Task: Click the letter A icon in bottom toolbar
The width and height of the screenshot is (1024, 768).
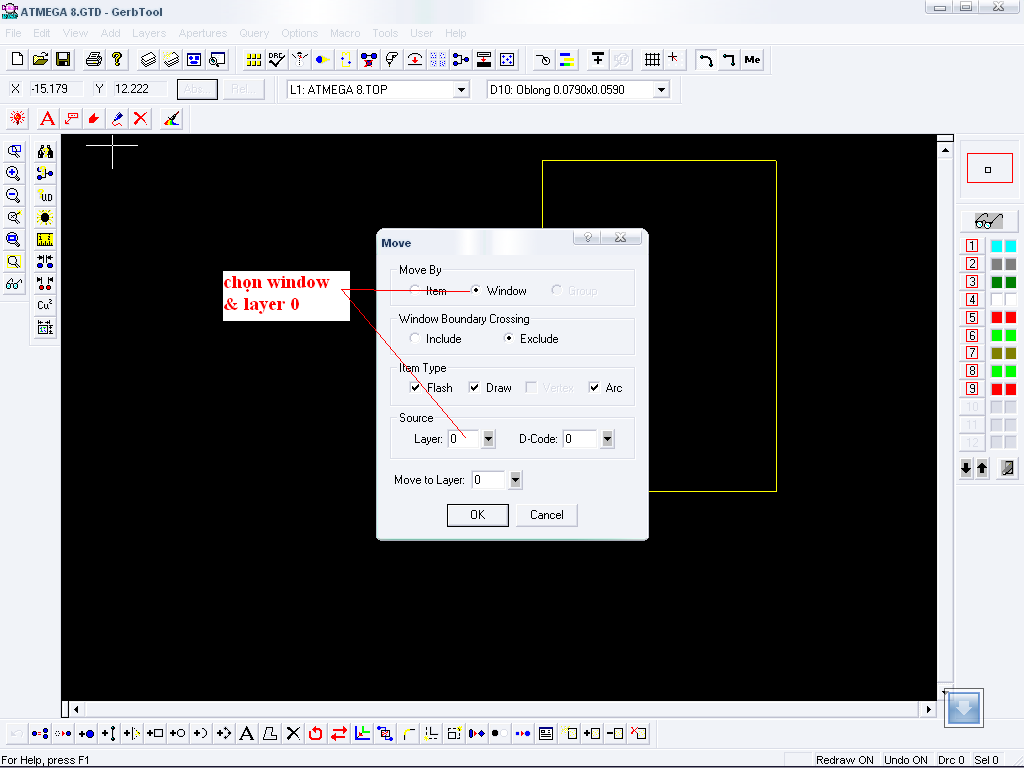Action: coord(246,733)
